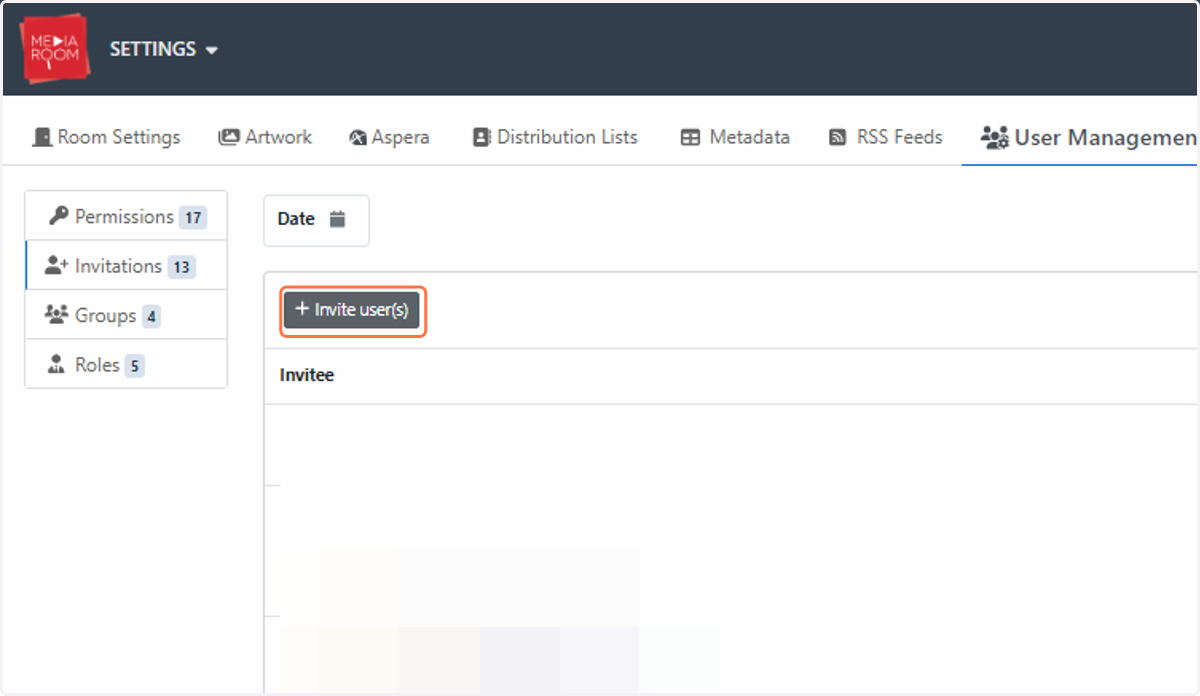This screenshot has height=696, width=1200.
Task: Switch to the RSS Feeds tab
Action: (x=886, y=137)
